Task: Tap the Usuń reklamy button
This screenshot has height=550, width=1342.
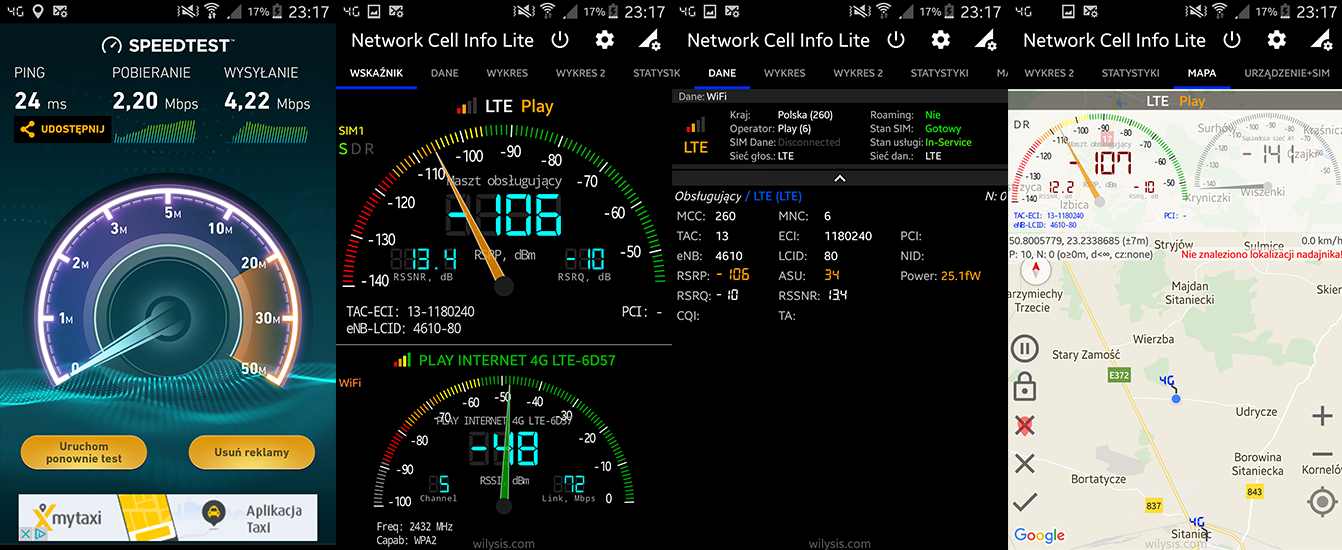Action: [x=252, y=452]
